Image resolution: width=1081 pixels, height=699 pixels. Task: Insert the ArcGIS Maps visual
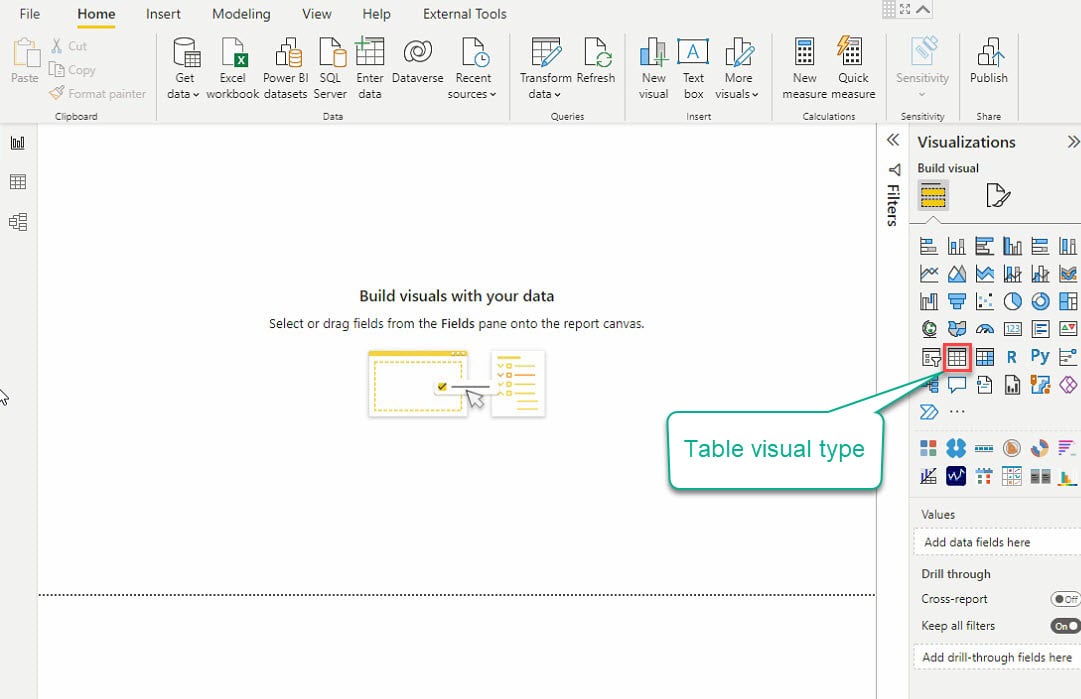1040,385
